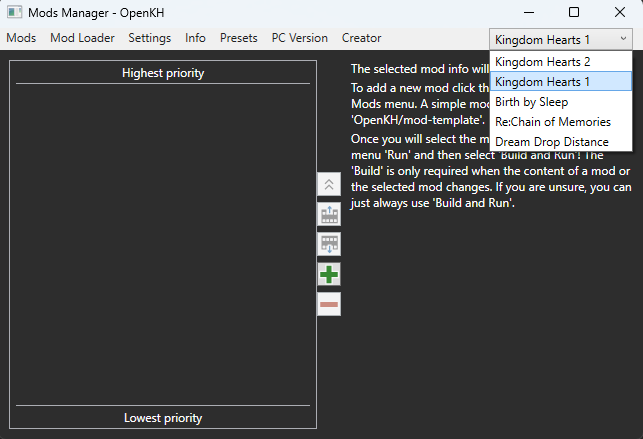
Task: Move selected mod to top priority
Action: click(329, 184)
